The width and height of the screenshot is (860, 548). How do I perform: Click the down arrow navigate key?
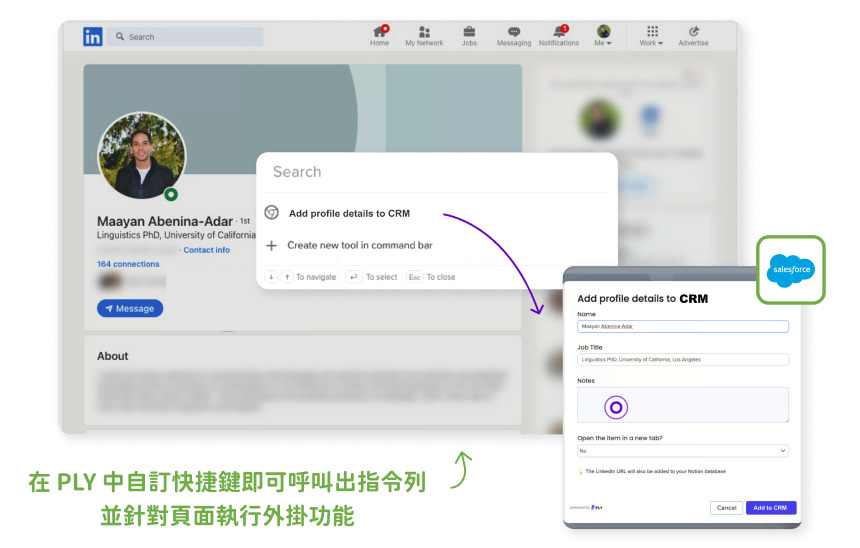(x=271, y=277)
